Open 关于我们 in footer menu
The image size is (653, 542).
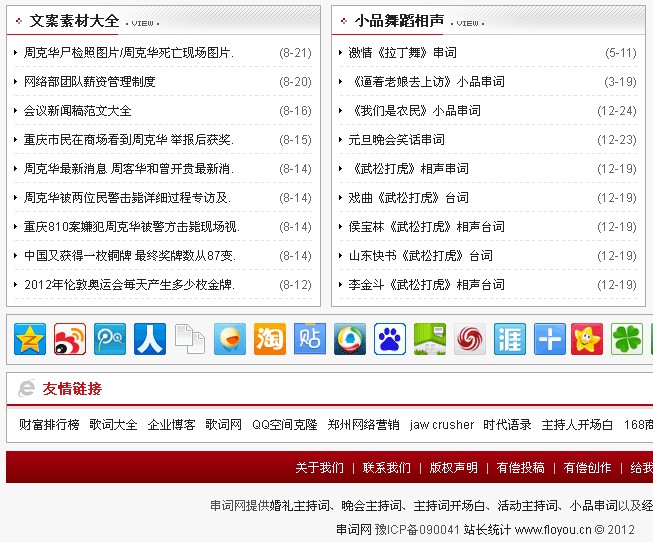click(x=320, y=467)
